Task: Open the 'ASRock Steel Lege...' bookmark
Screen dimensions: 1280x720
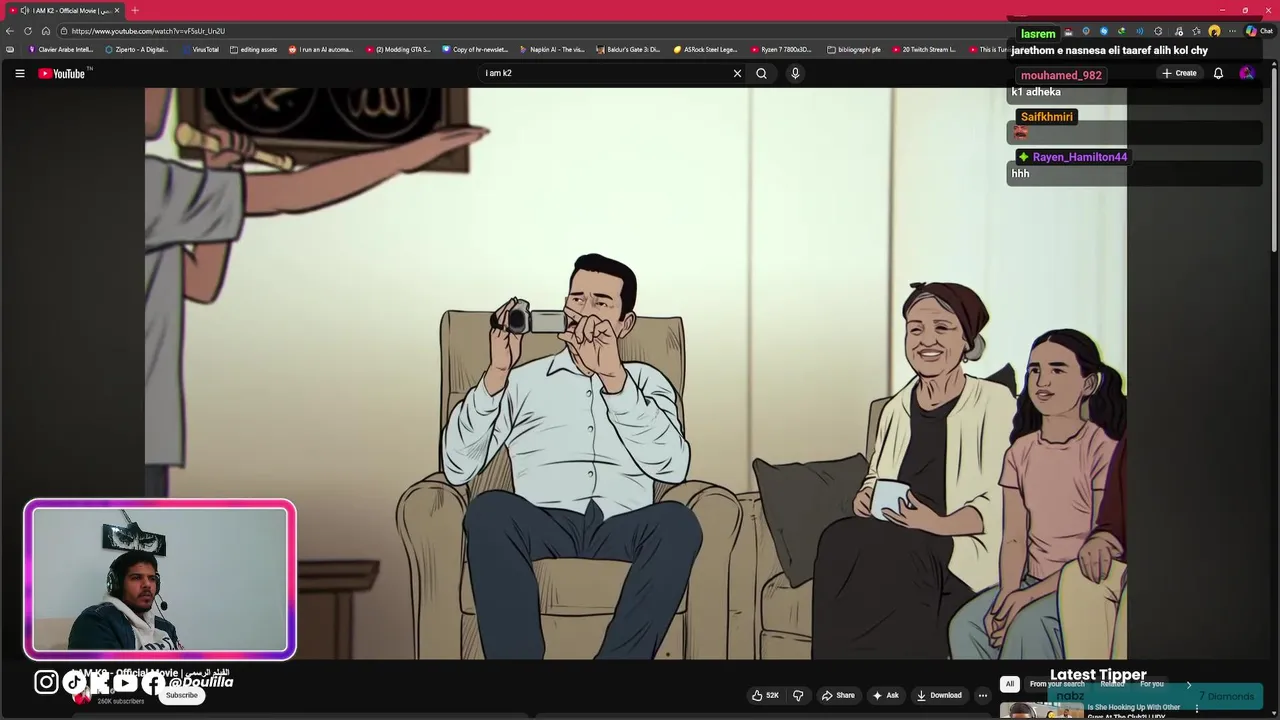Action: click(x=706, y=49)
